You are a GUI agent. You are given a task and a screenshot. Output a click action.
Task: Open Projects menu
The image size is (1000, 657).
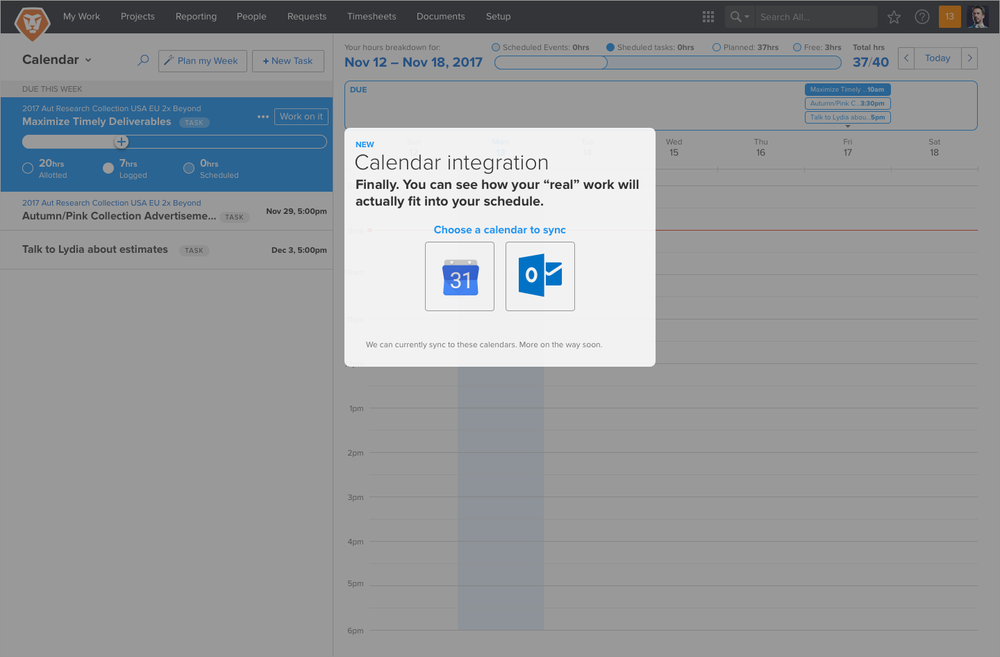click(x=138, y=17)
